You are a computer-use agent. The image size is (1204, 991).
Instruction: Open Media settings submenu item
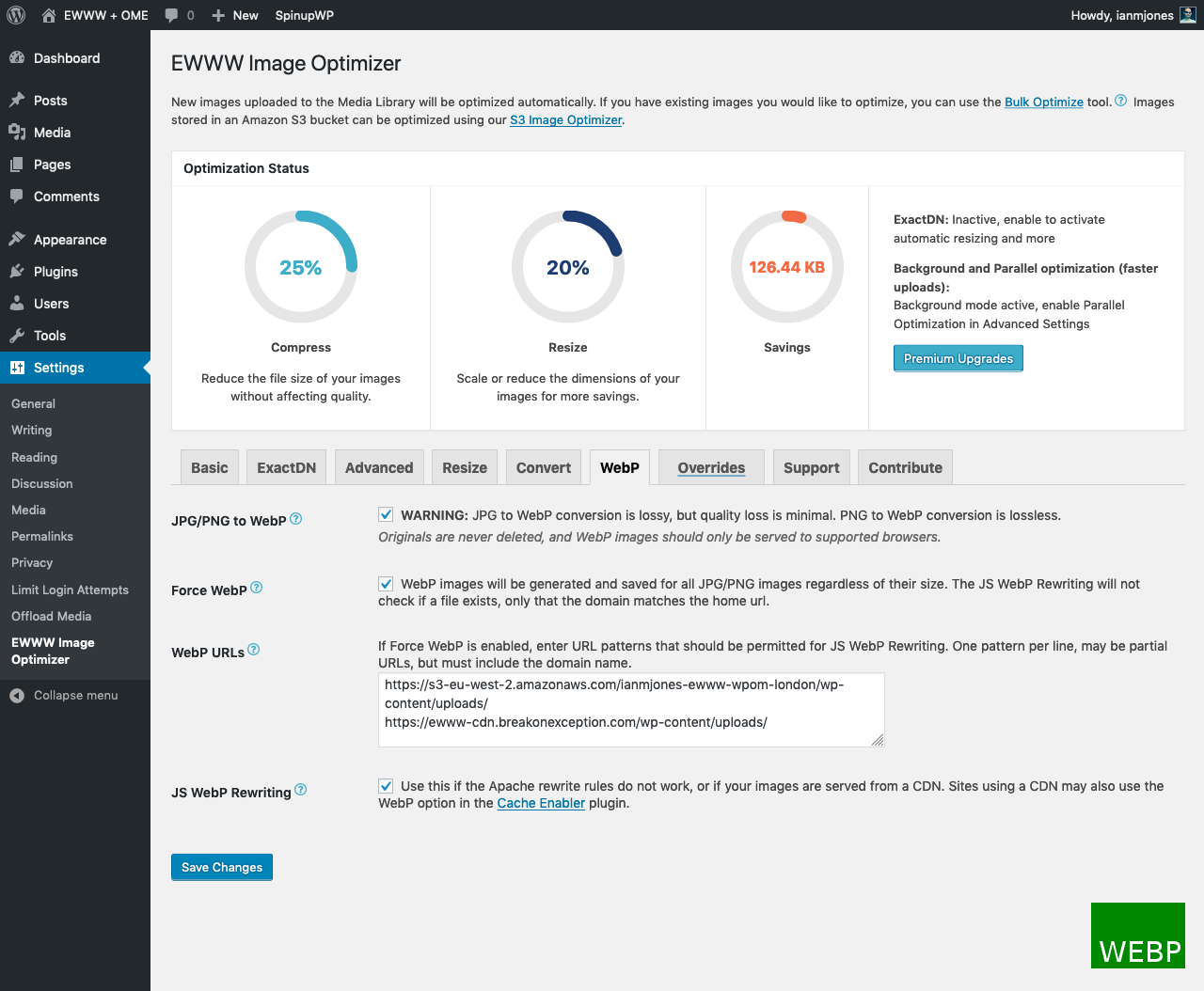(x=29, y=510)
